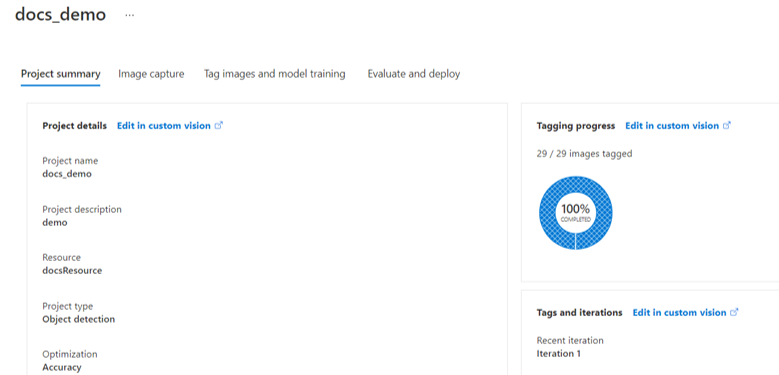Click the Tags and iterations heading
Image resolution: width=779 pixels, height=375 pixels.
point(579,312)
